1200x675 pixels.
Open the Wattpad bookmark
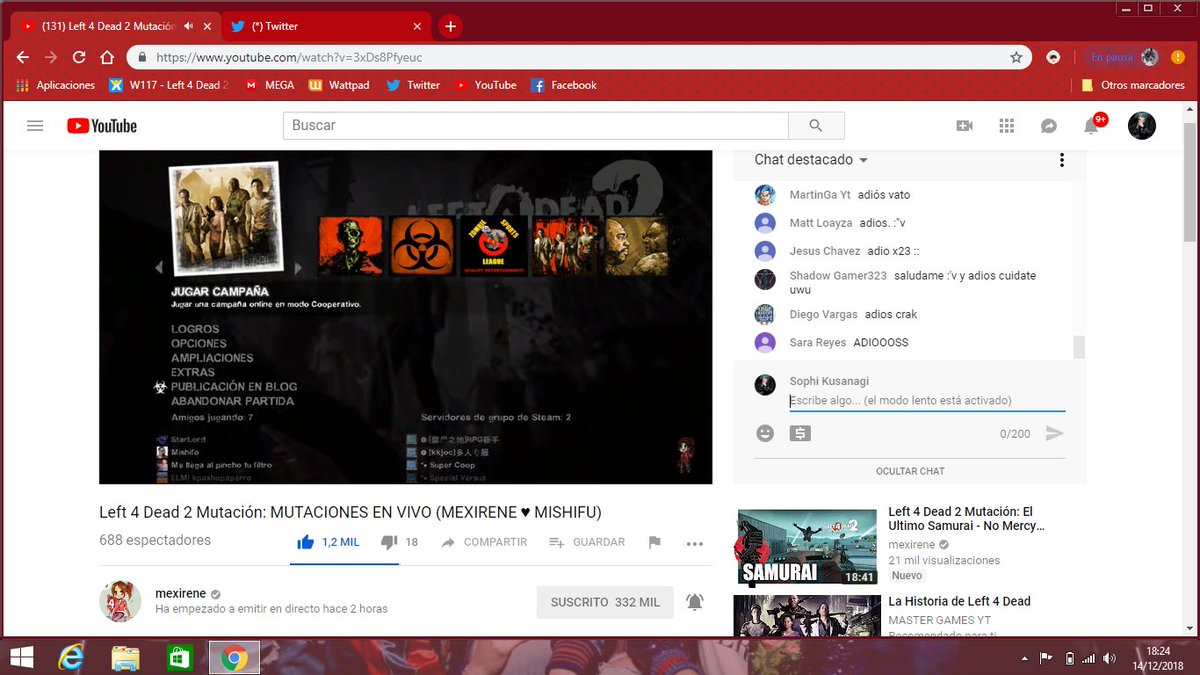point(339,85)
